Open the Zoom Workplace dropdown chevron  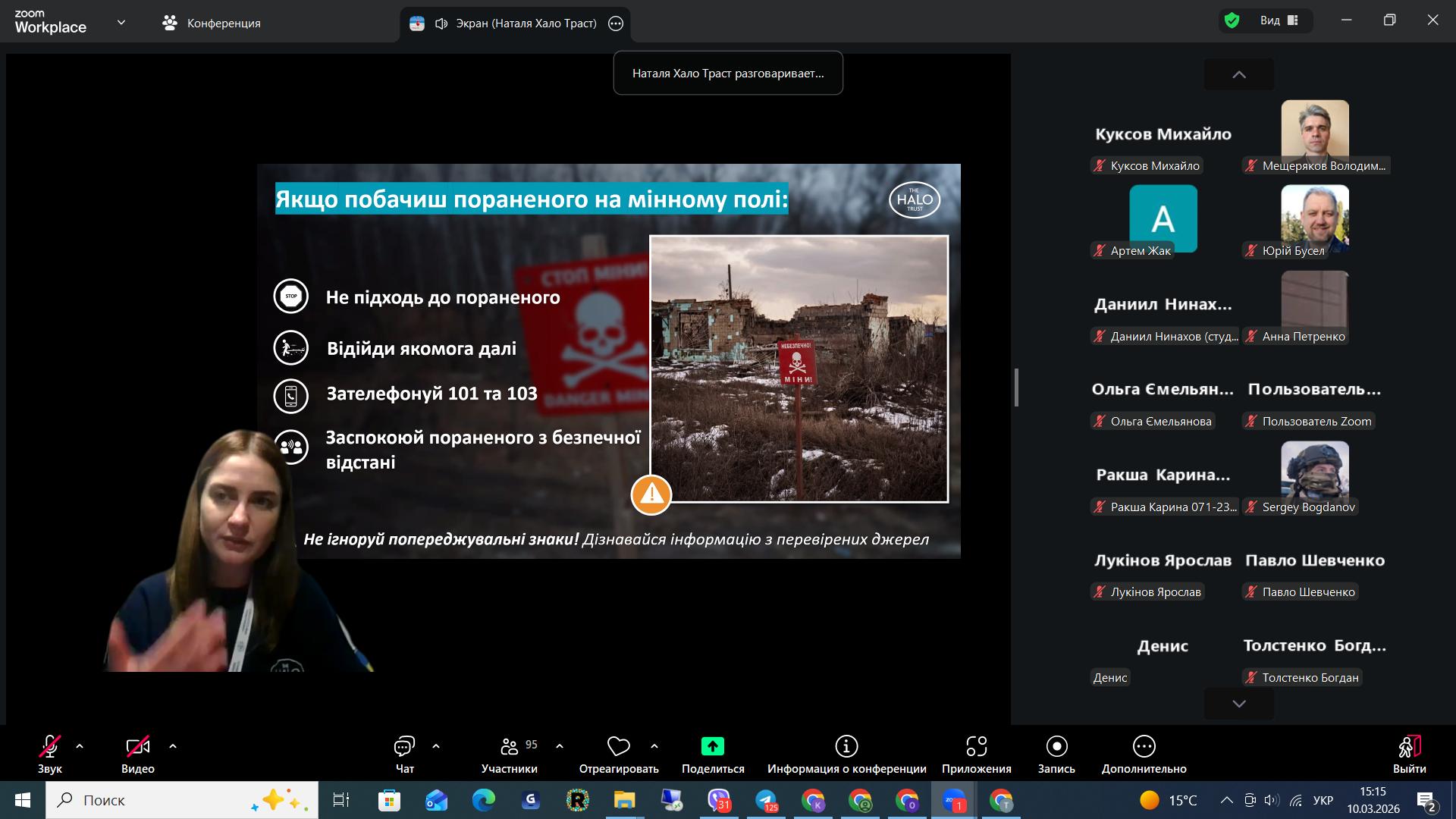click(121, 23)
